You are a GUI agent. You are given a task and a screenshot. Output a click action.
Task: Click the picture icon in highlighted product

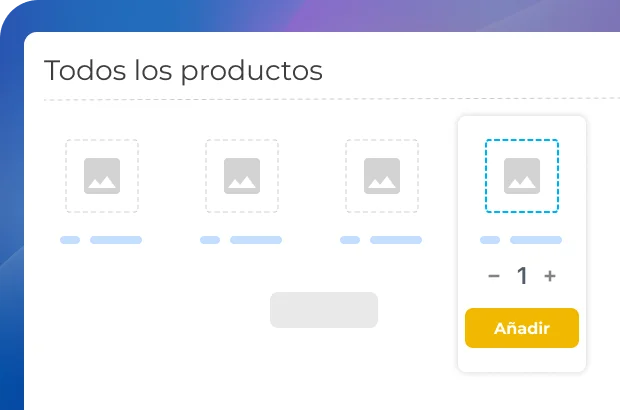522,176
